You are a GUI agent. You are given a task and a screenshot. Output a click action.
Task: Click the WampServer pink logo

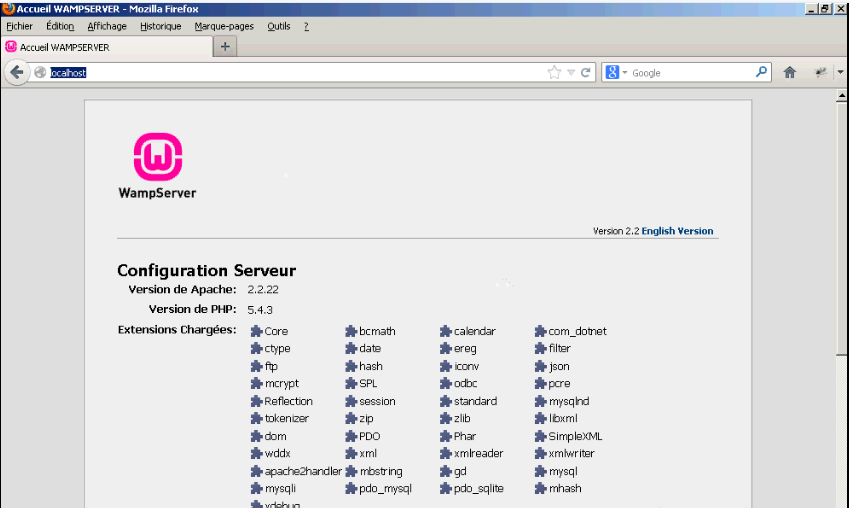pyautogui.click(x=158, y=157)
